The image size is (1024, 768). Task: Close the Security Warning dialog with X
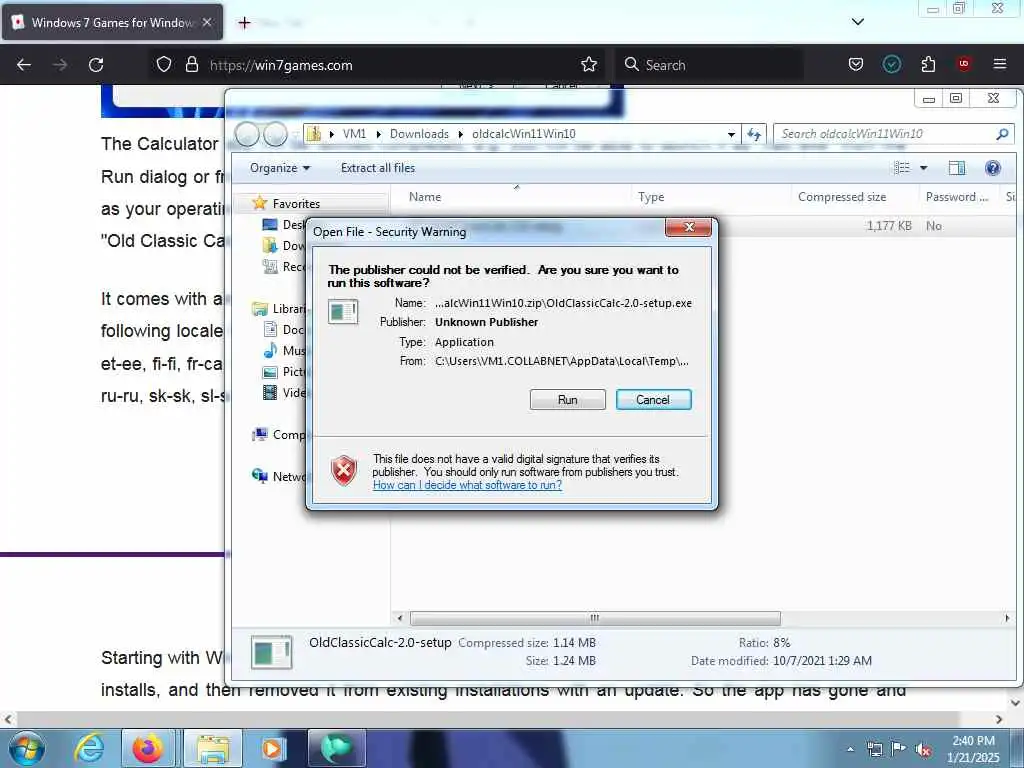pyautogui.click(x=689, y=227)
